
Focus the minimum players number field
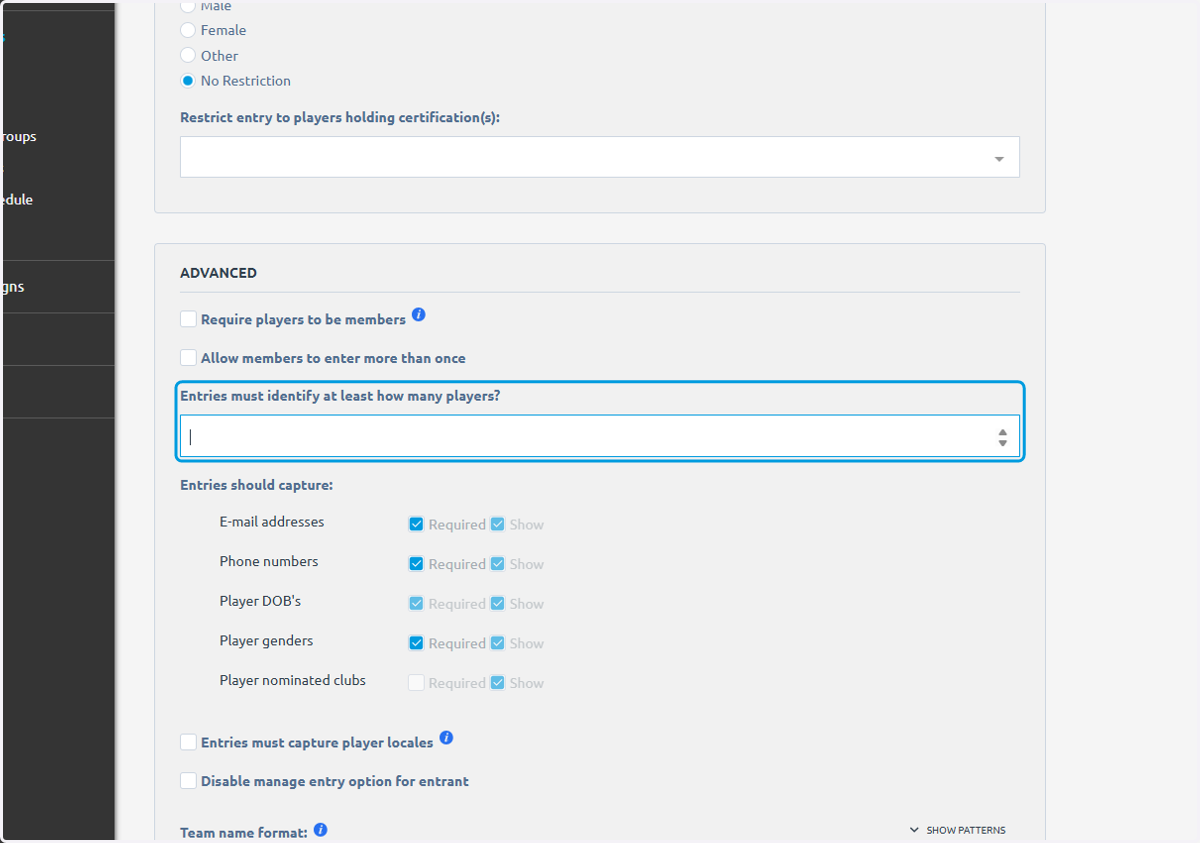click(x=600, y=436)
